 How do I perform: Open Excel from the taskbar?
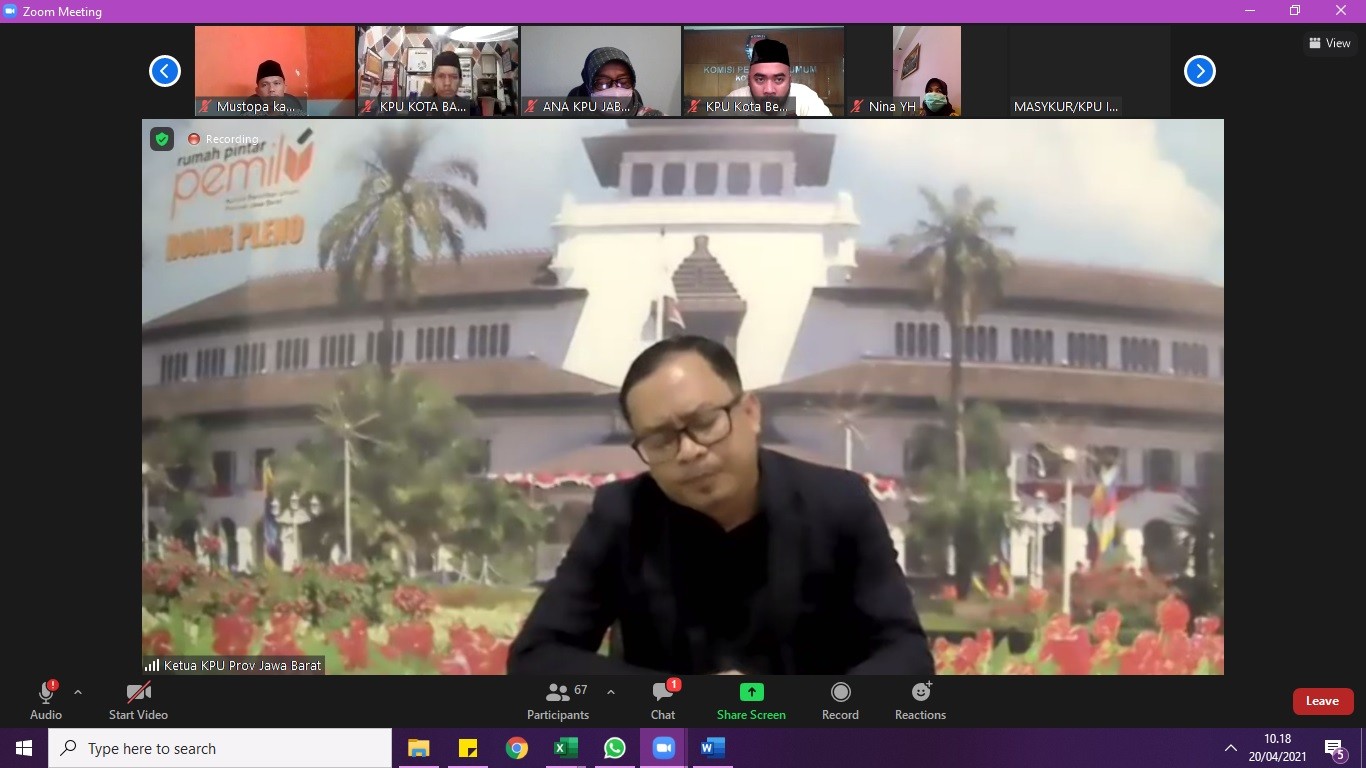(x=566, y=748)
